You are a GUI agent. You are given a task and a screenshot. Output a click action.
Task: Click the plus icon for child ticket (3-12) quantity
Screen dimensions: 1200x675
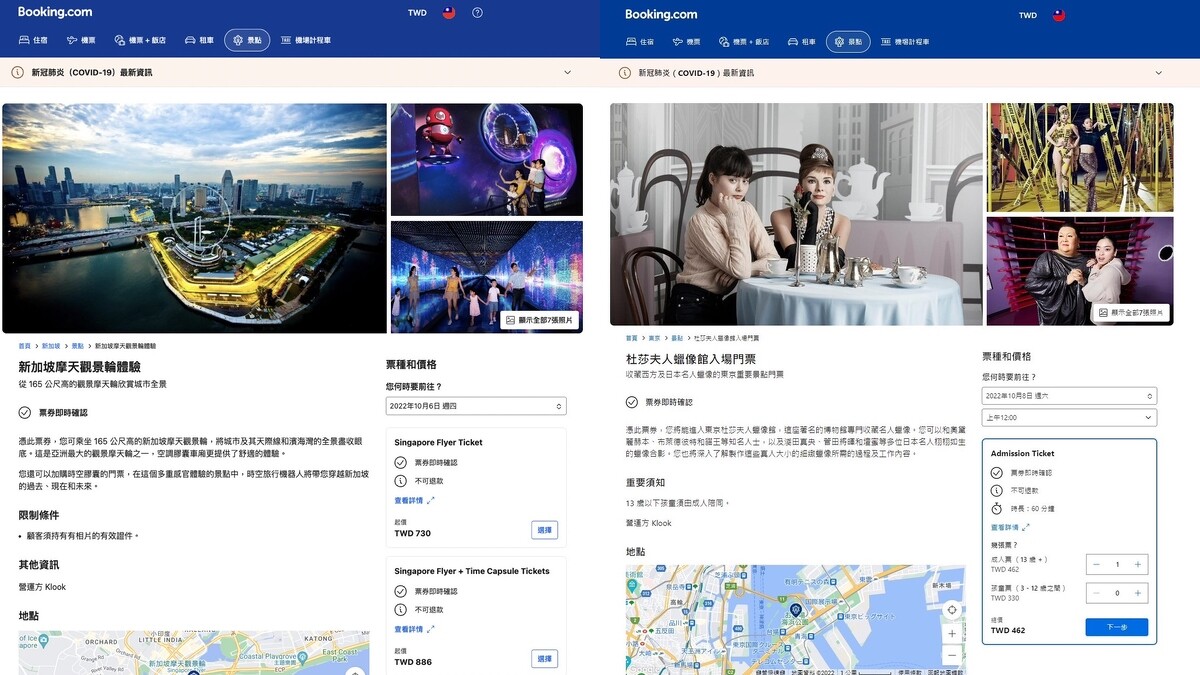click(x=1137, y=593)
